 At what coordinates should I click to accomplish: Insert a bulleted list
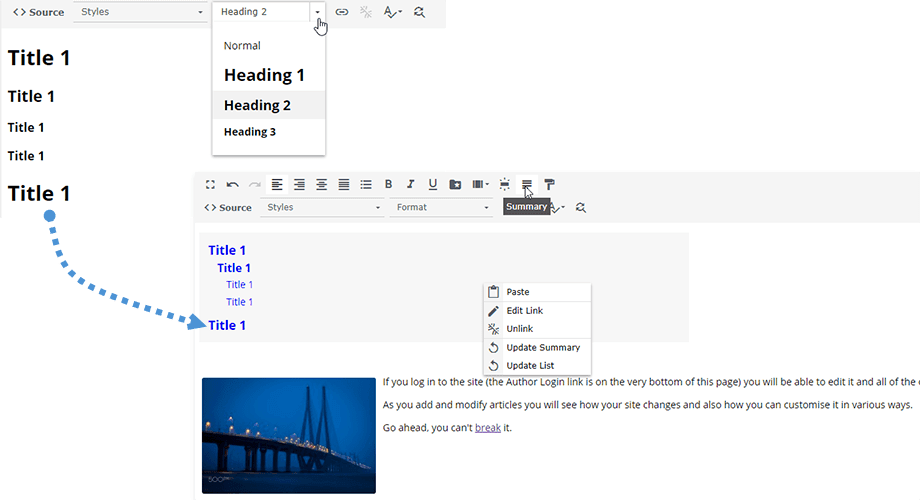(x=366, y=185)
